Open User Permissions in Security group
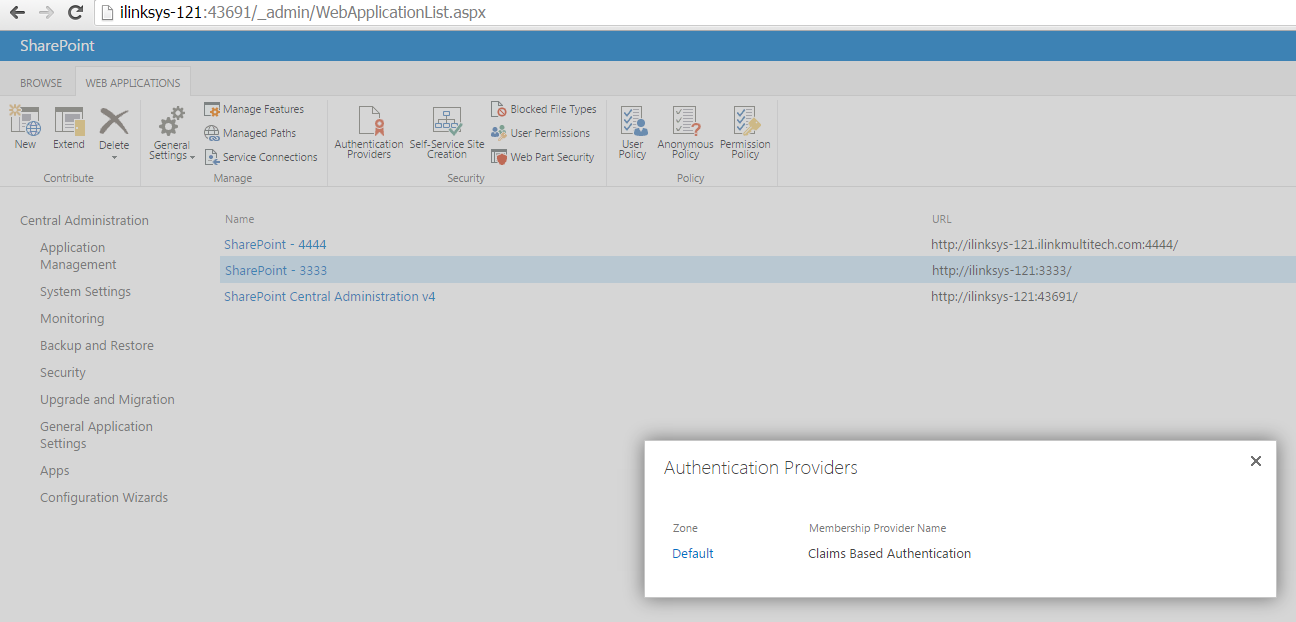1296x622 pixels. pos(540,133)
